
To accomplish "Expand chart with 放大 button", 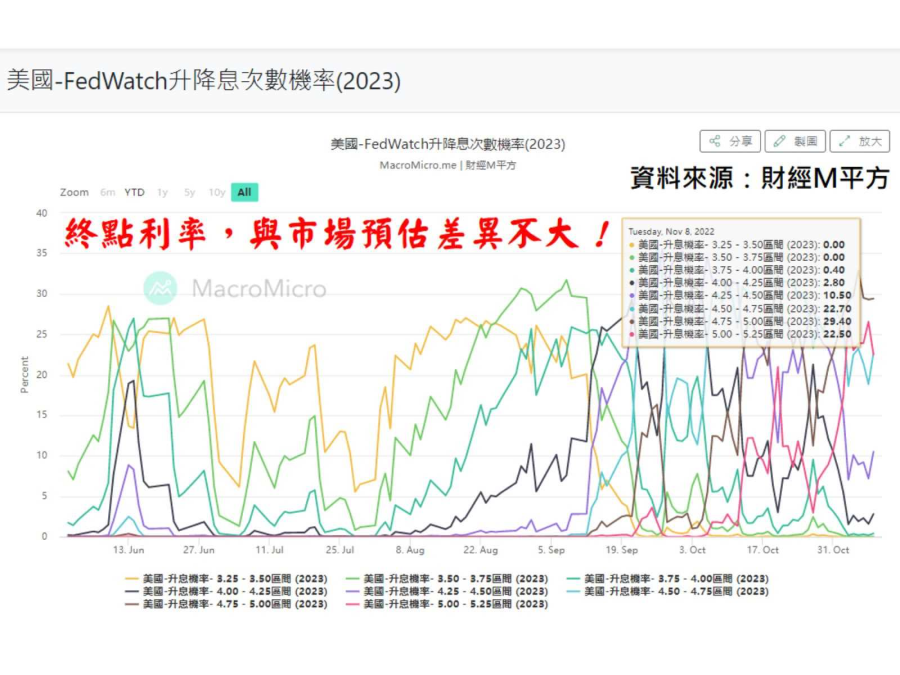I will 860,141.
